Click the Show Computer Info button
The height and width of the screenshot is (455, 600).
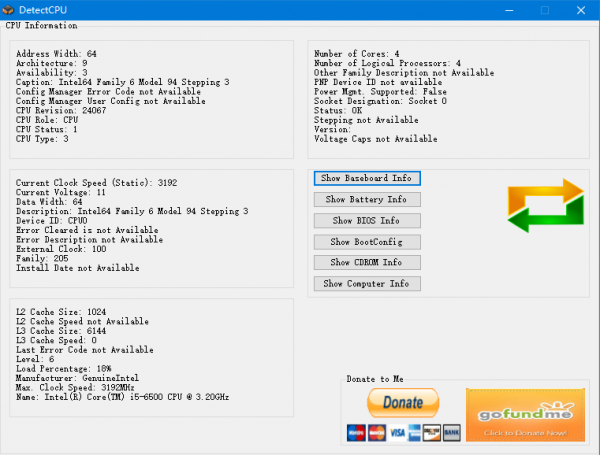[367, 284]
